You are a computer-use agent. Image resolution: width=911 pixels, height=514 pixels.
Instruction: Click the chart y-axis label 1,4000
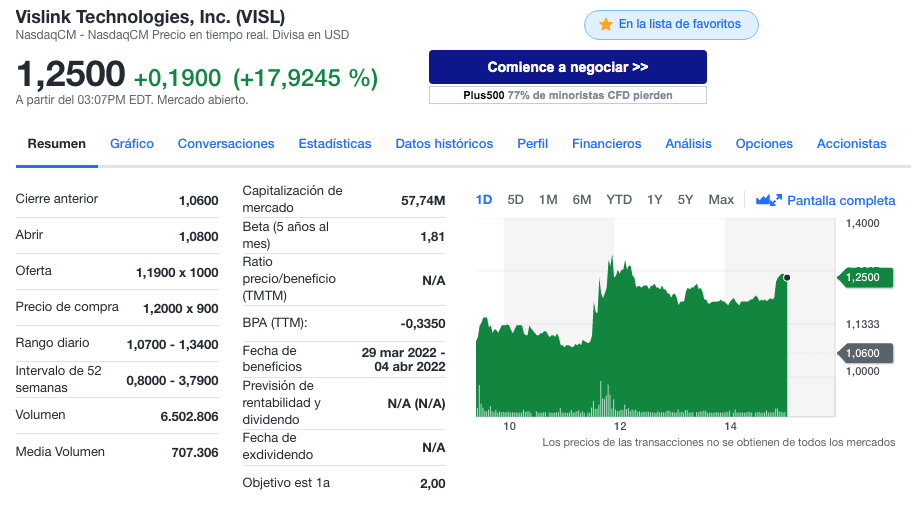(862, 223)
